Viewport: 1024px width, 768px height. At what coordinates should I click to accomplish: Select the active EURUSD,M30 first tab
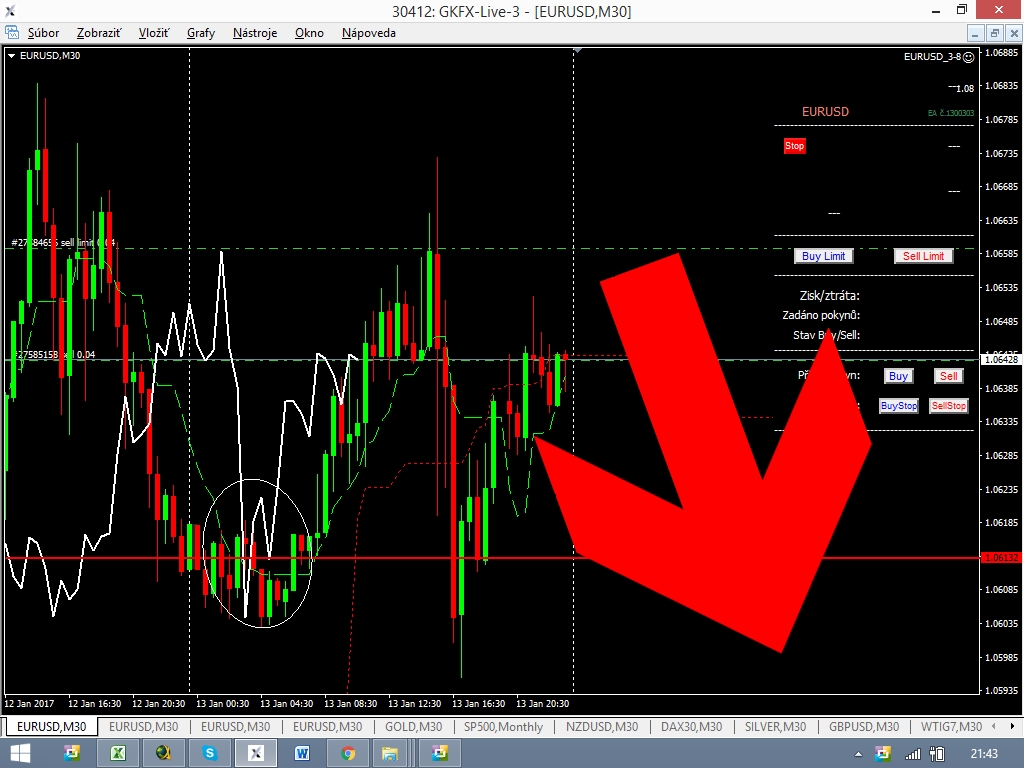pos(51,726)
